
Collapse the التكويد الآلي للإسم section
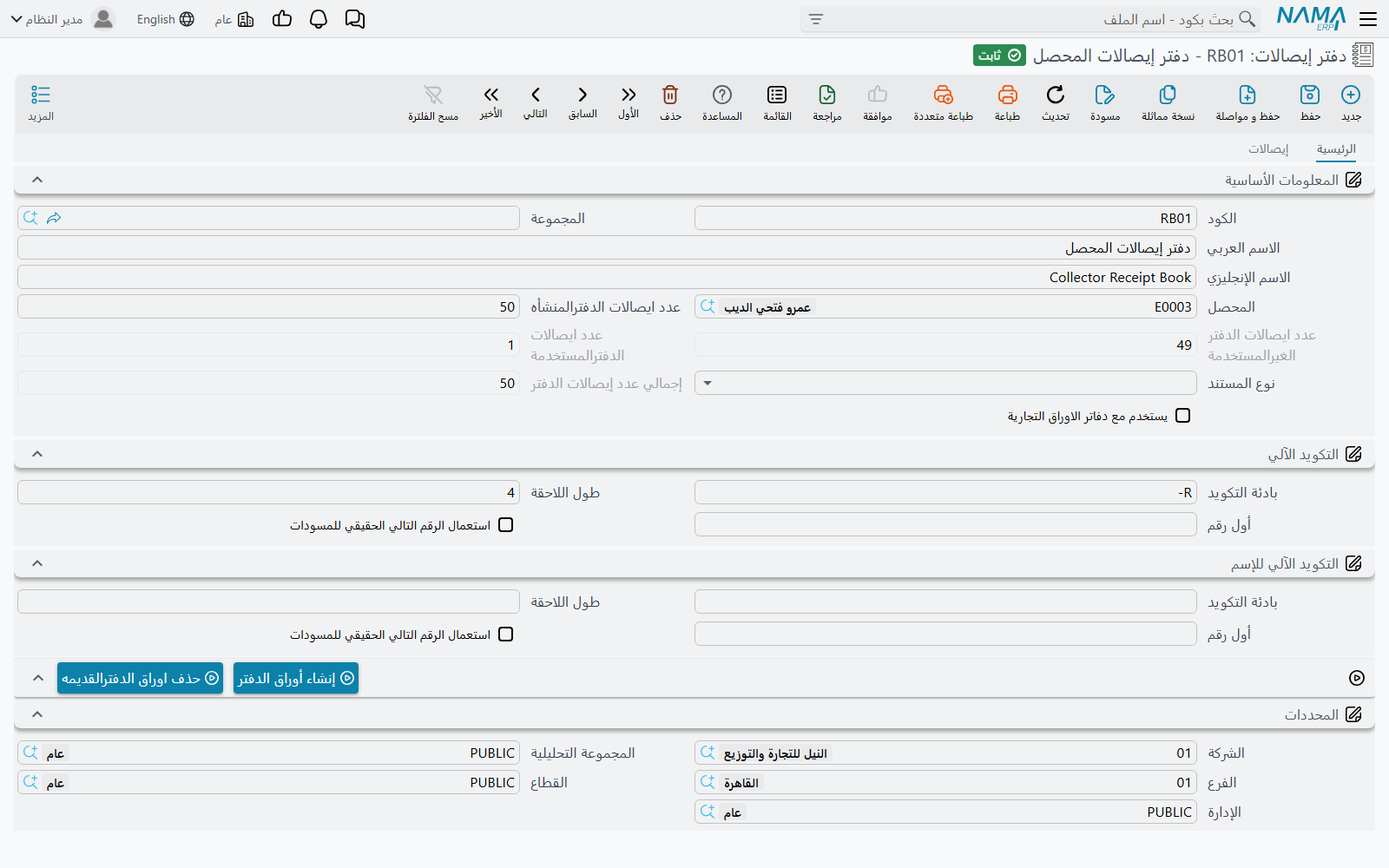coord(37,563)
